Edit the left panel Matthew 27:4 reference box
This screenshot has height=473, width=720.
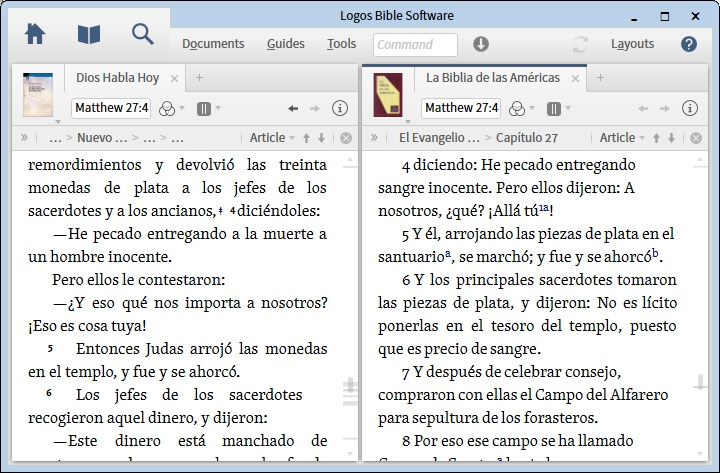pyautogui.click(x=111, y=108)
